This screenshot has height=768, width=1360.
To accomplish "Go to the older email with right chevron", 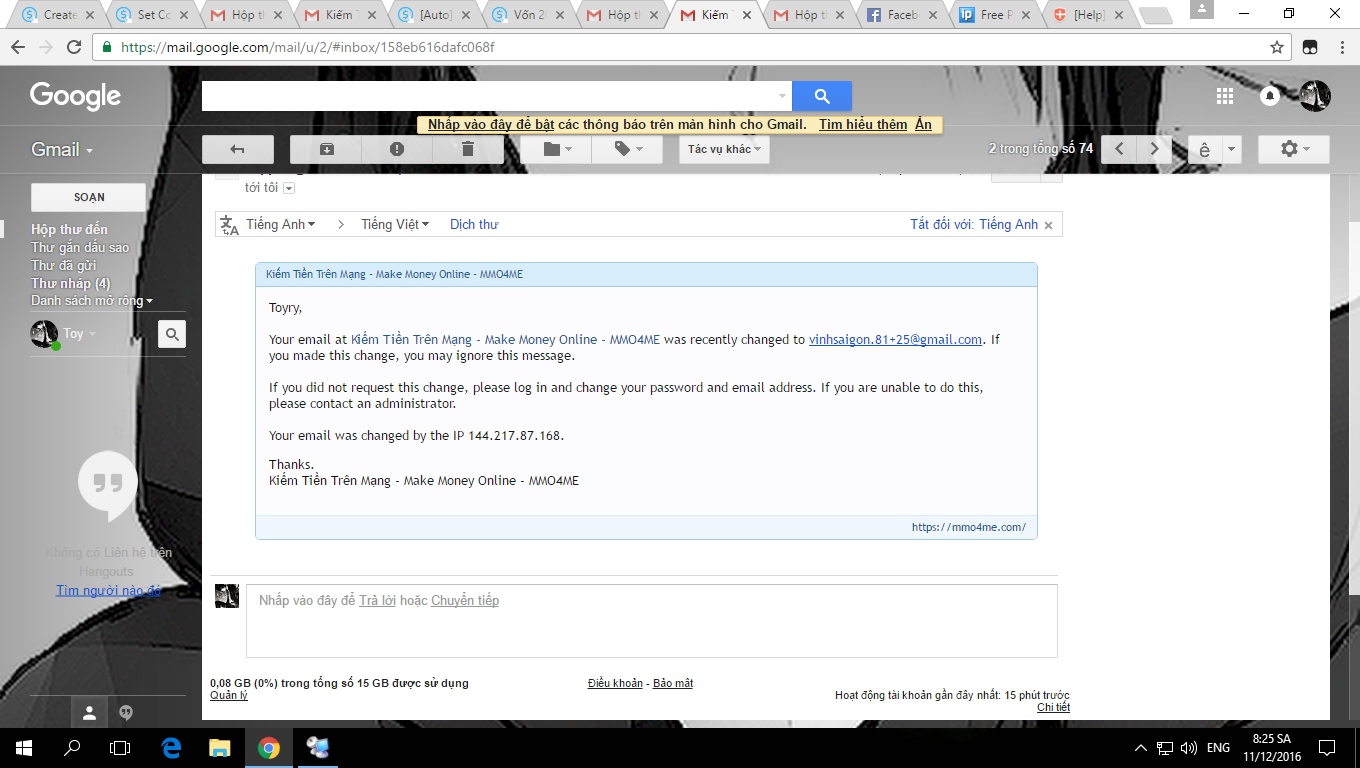I will 1155,149.
